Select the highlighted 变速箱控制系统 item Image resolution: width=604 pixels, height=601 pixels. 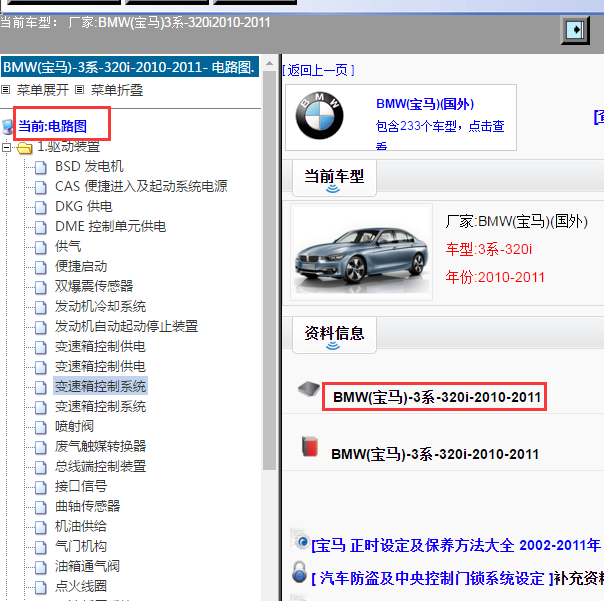point(100,386)
